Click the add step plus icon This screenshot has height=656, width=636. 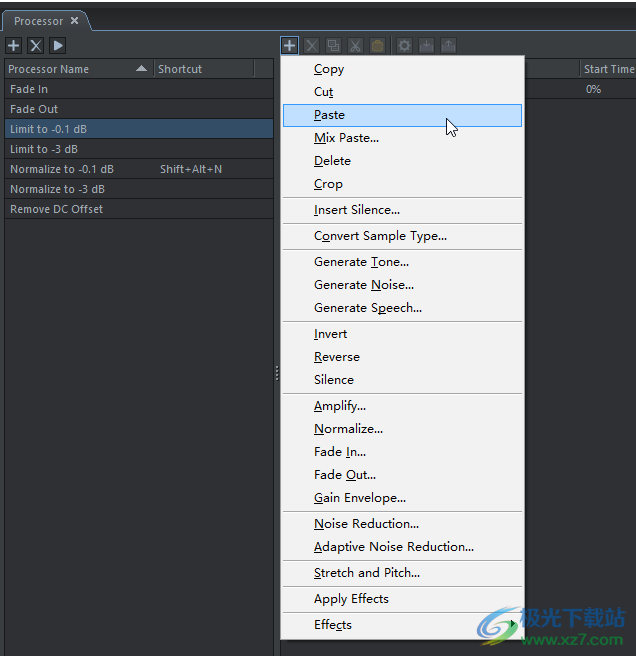coord(290,45)
